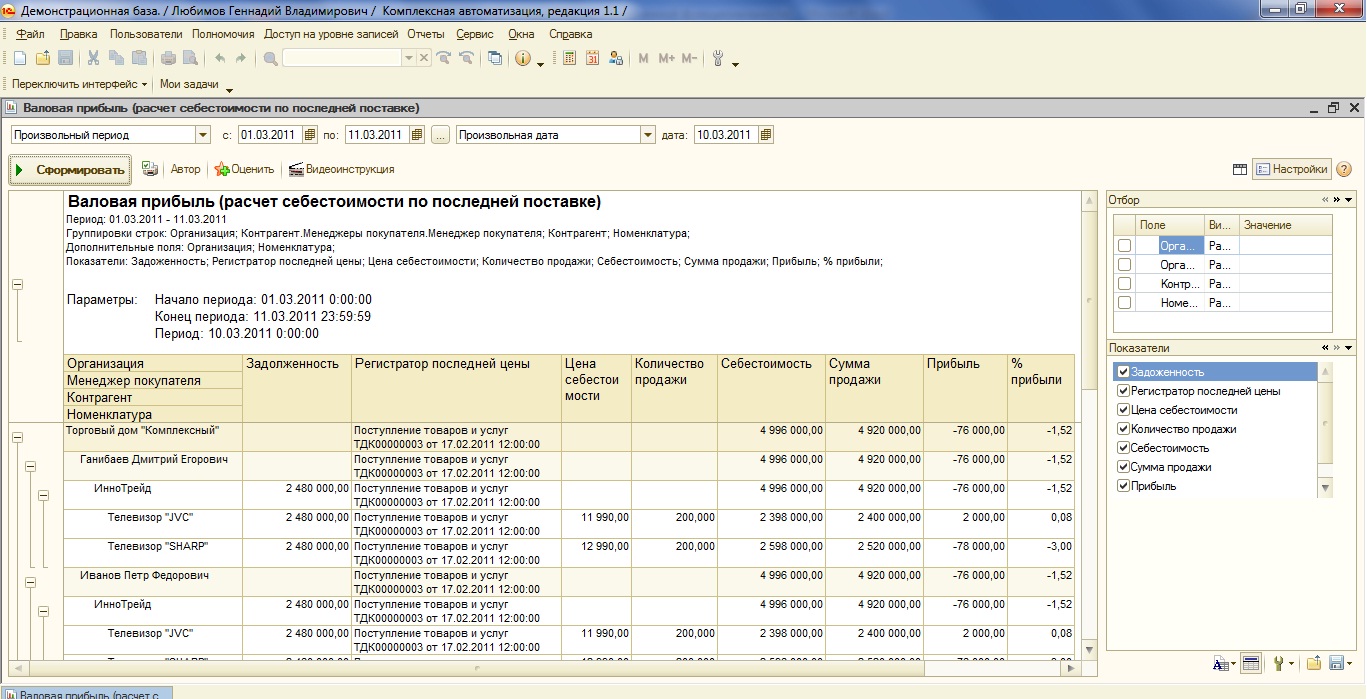This screenshot has width=1367, height=699.
Task: Click the Сформировать button
Action: pyautogui.click(x=70, y=170)
